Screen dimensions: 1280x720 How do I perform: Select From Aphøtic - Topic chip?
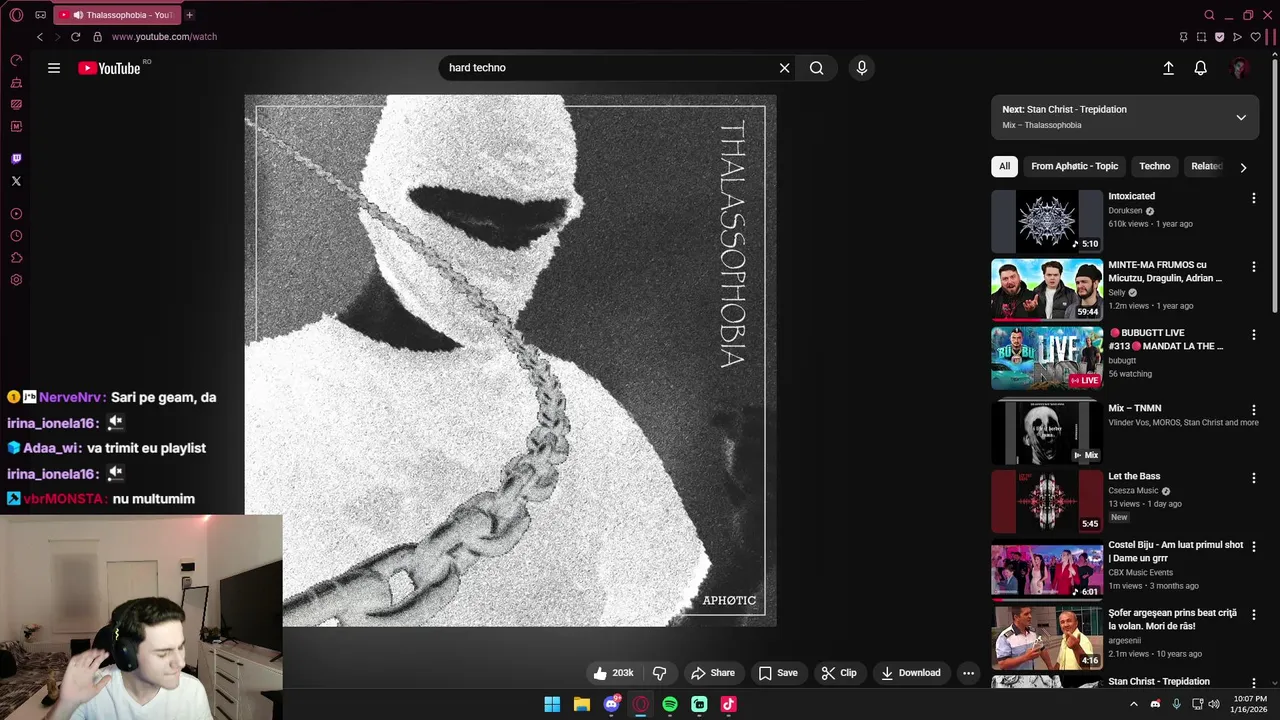(1075, 166)
